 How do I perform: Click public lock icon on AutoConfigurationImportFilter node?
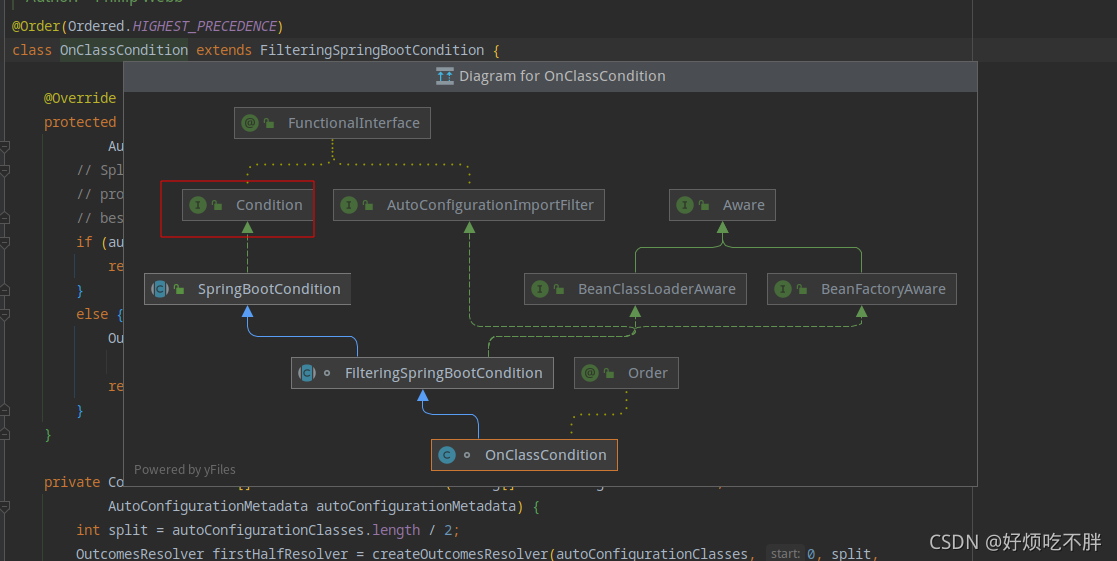coord(368,205)
